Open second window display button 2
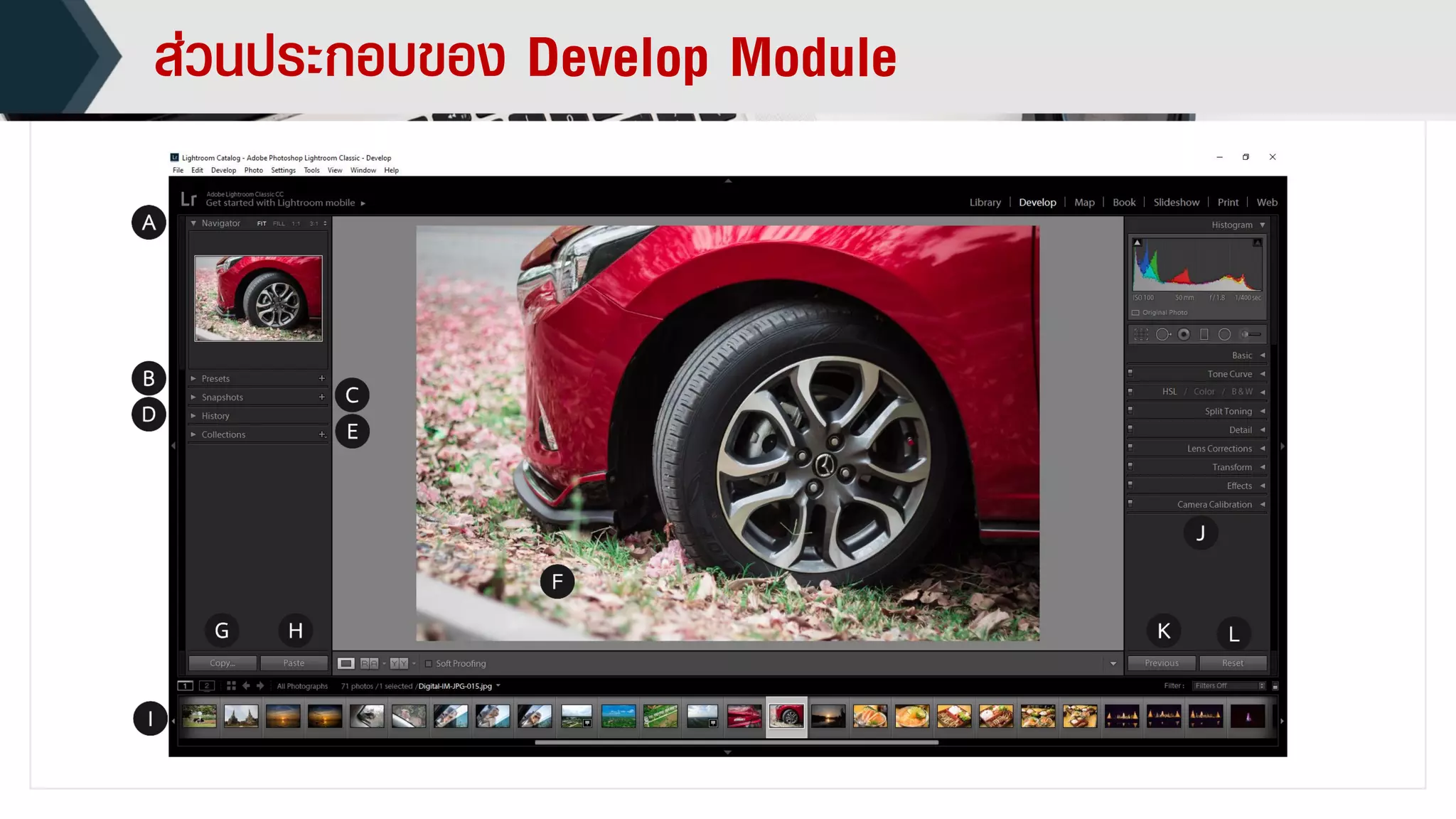Viewport: 1456px width, 819px height. pos(207,686)
